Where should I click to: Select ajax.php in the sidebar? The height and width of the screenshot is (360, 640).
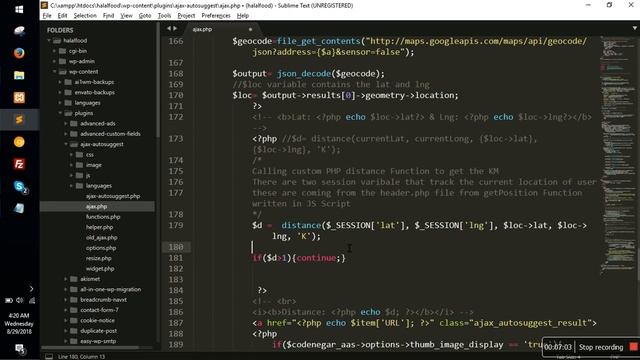(x=97, y=207)
